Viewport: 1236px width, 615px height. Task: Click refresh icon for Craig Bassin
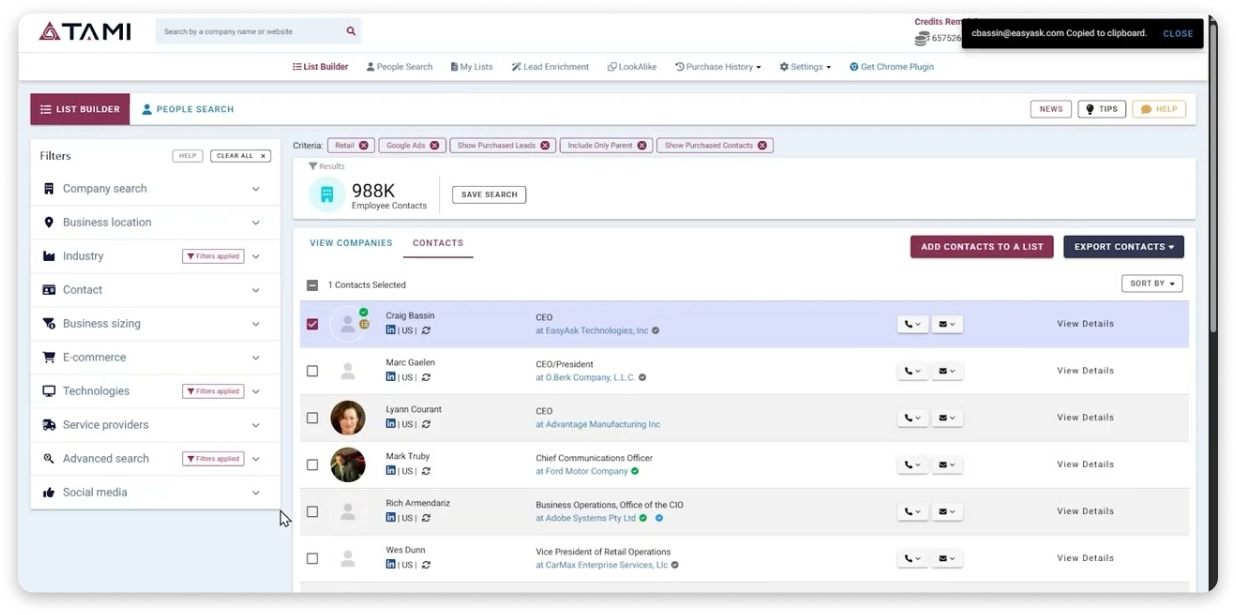(x=426, y=331)
